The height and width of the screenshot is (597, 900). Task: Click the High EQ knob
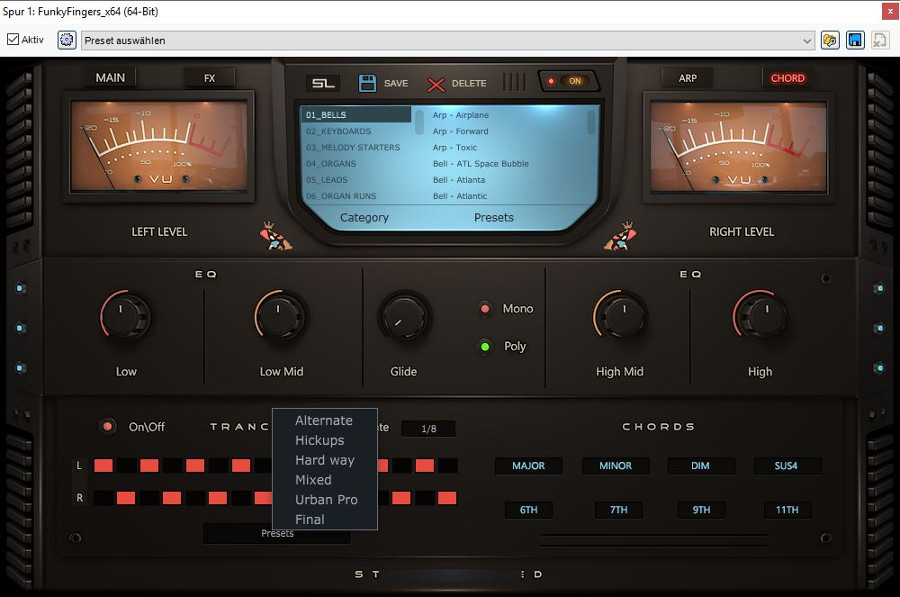click(761, 316)
